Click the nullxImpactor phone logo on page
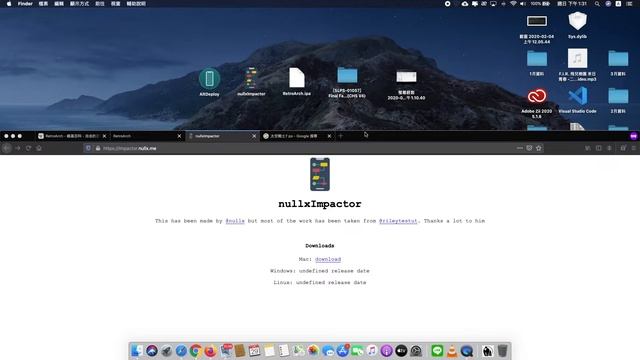Image resolution: width=640 pixels, height=360 pixels. click(320, 174)
